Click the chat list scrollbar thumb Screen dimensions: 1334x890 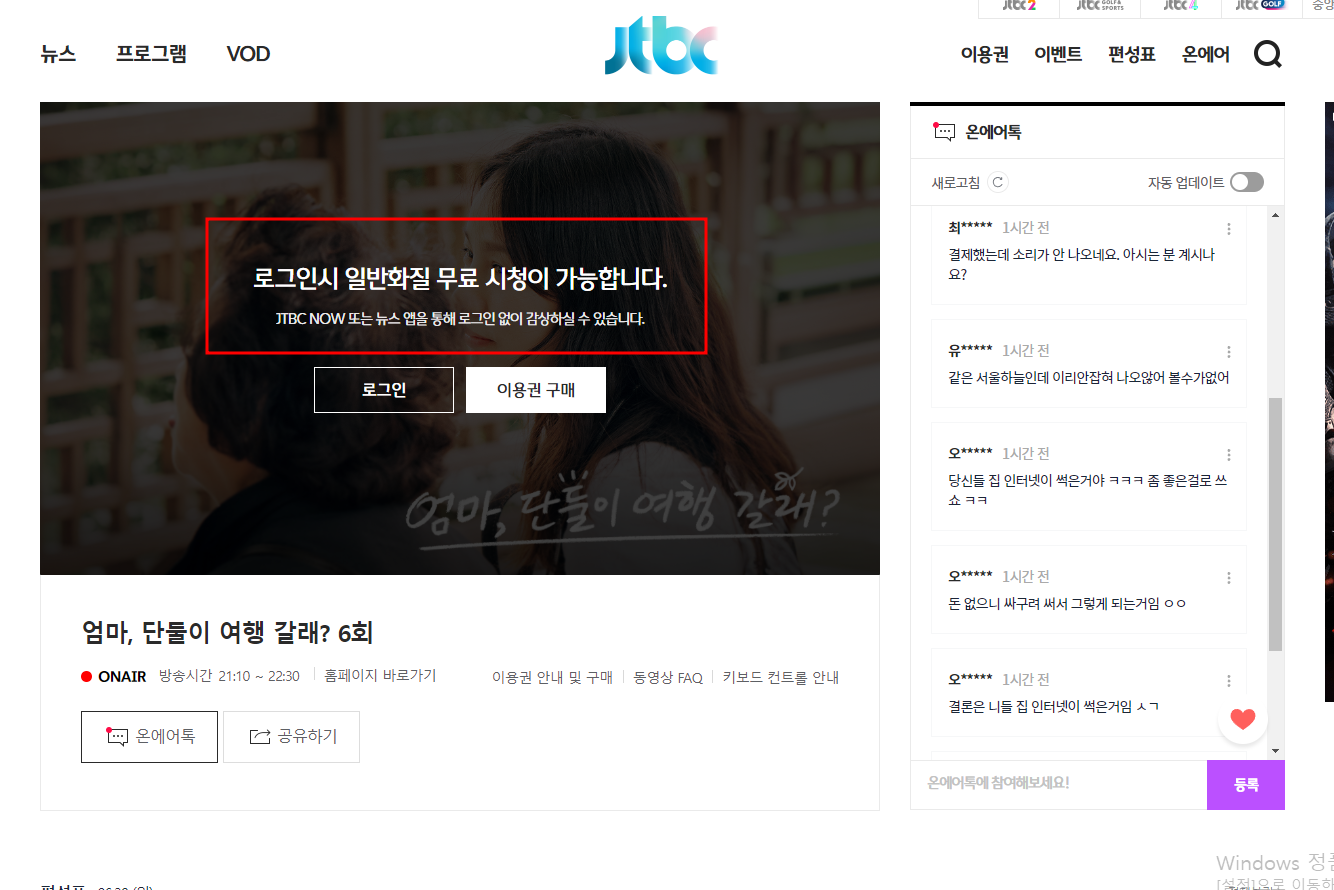pos(1275,524)
